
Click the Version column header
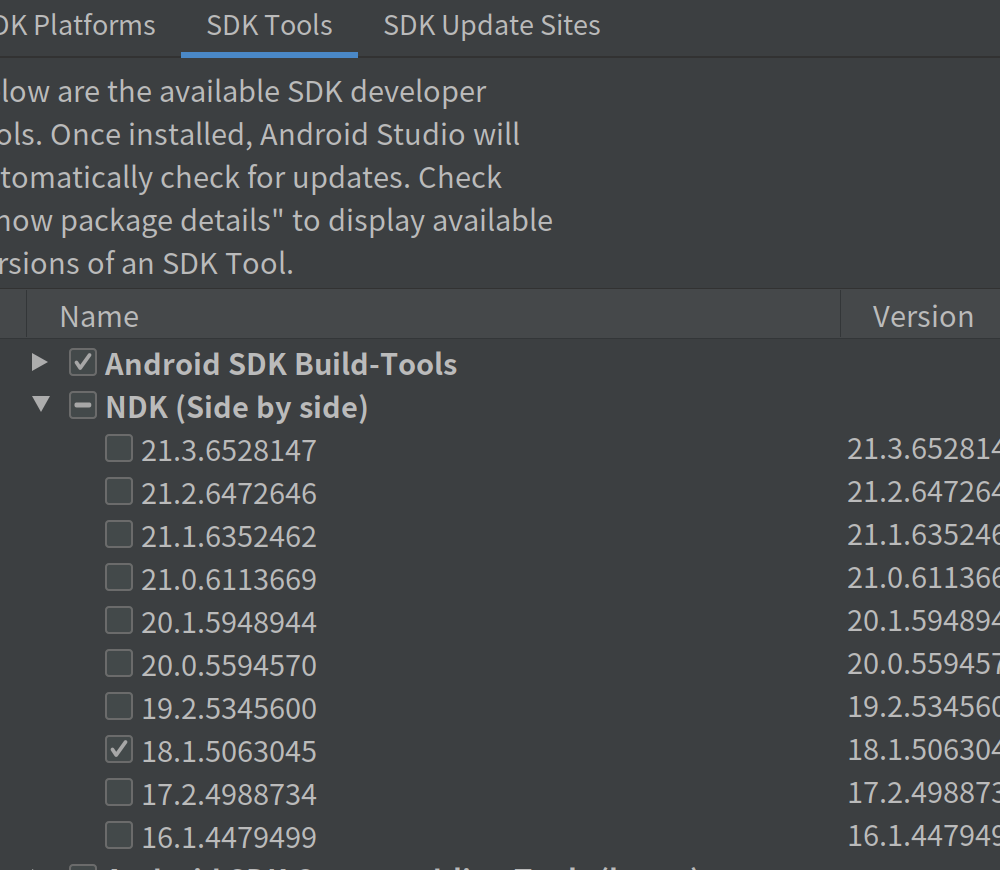[921, 315]
